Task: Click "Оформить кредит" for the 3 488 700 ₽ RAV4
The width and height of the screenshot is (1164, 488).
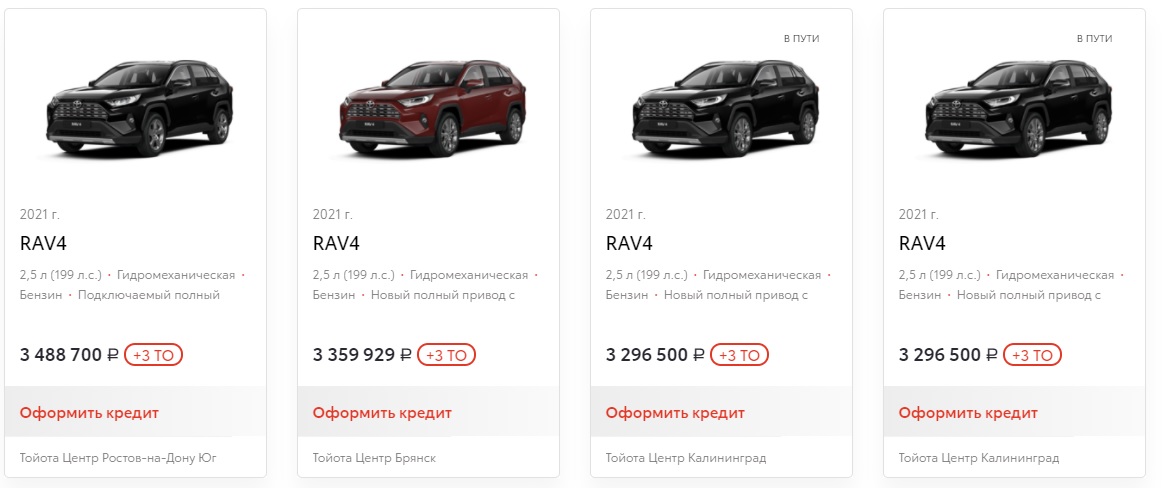Action: [x=89, y=412]
